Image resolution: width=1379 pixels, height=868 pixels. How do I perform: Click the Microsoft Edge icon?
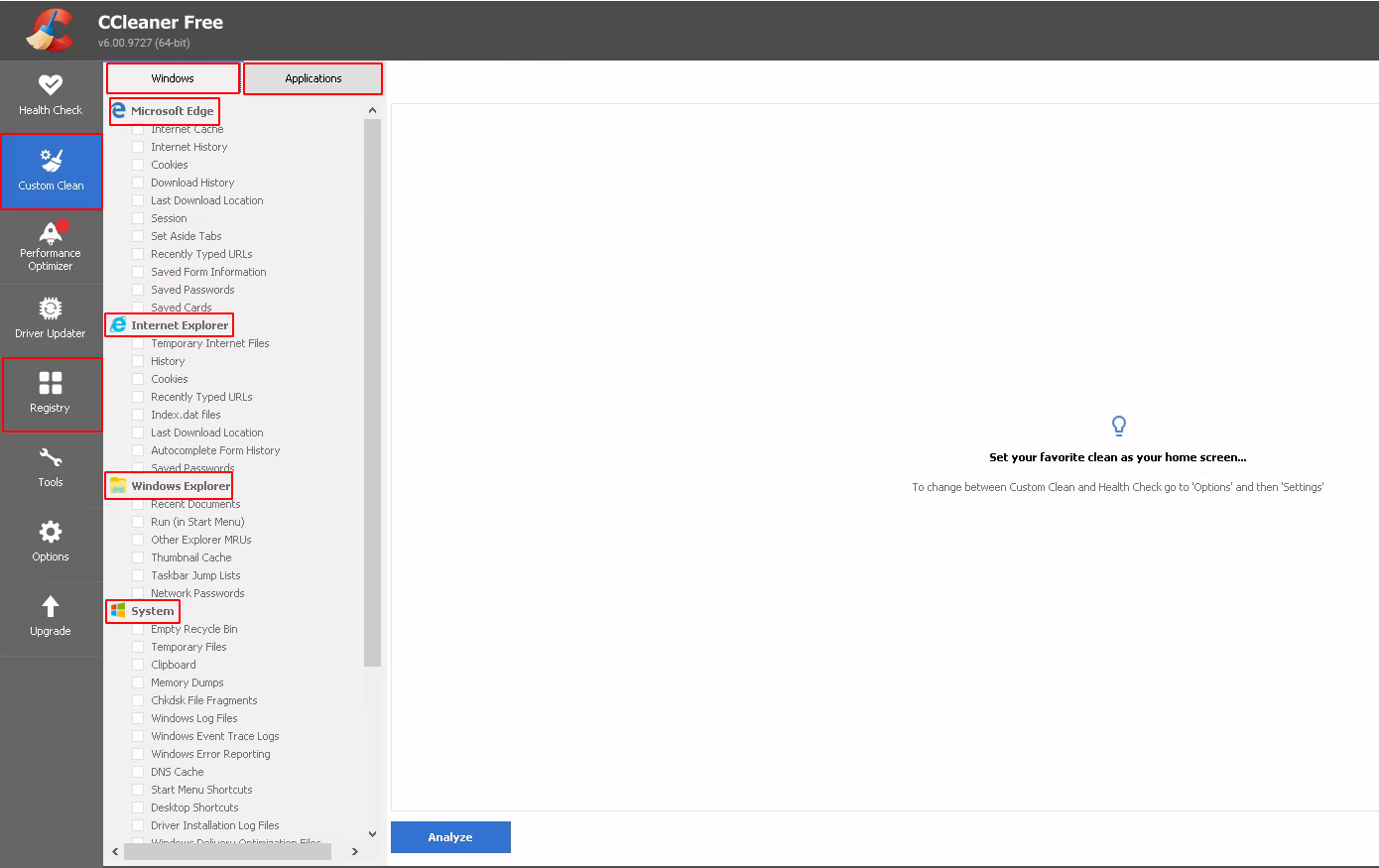(119, 110)
